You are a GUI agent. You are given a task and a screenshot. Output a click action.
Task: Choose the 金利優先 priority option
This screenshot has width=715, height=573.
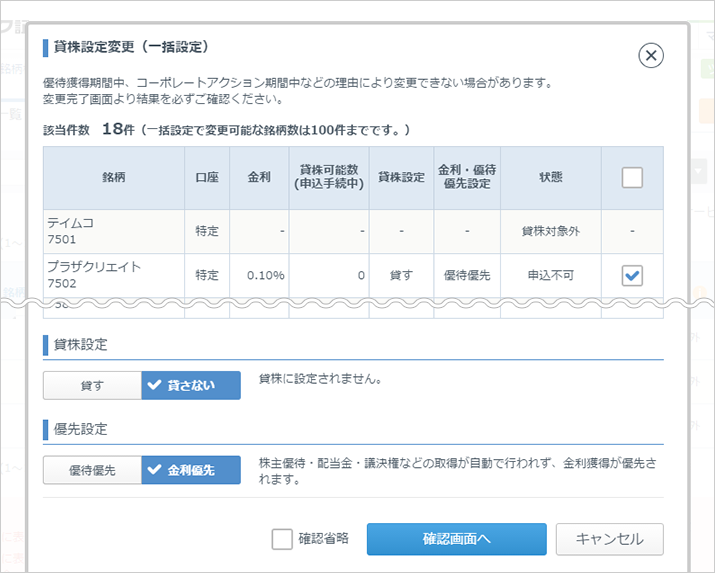[x=191, y=470]
